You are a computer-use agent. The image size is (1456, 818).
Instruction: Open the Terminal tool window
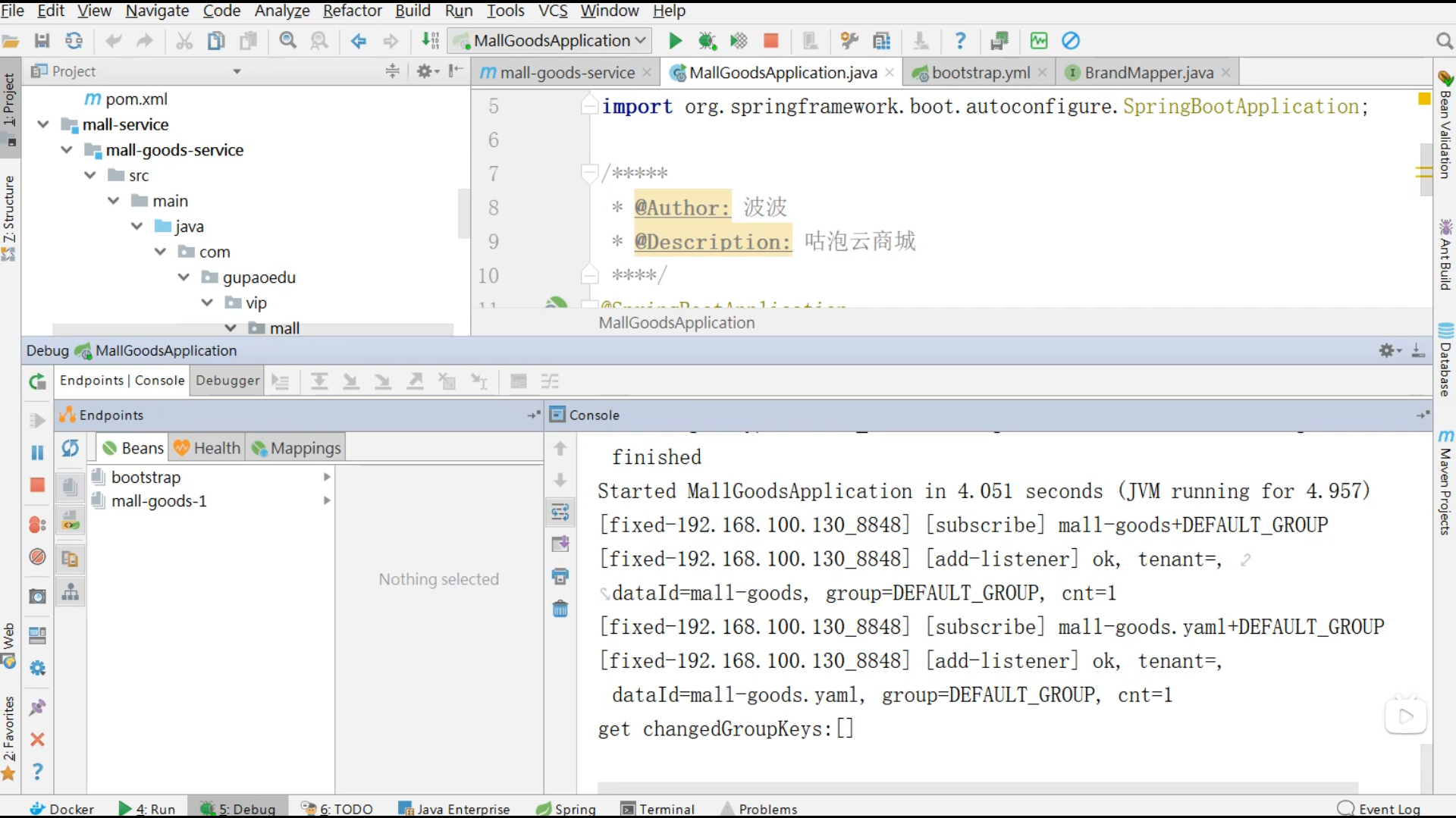(x=657, y=809)
